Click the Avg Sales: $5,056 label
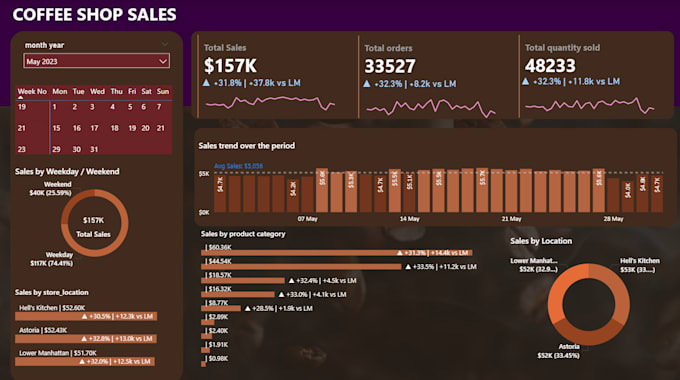 click(x=238, y=166)
